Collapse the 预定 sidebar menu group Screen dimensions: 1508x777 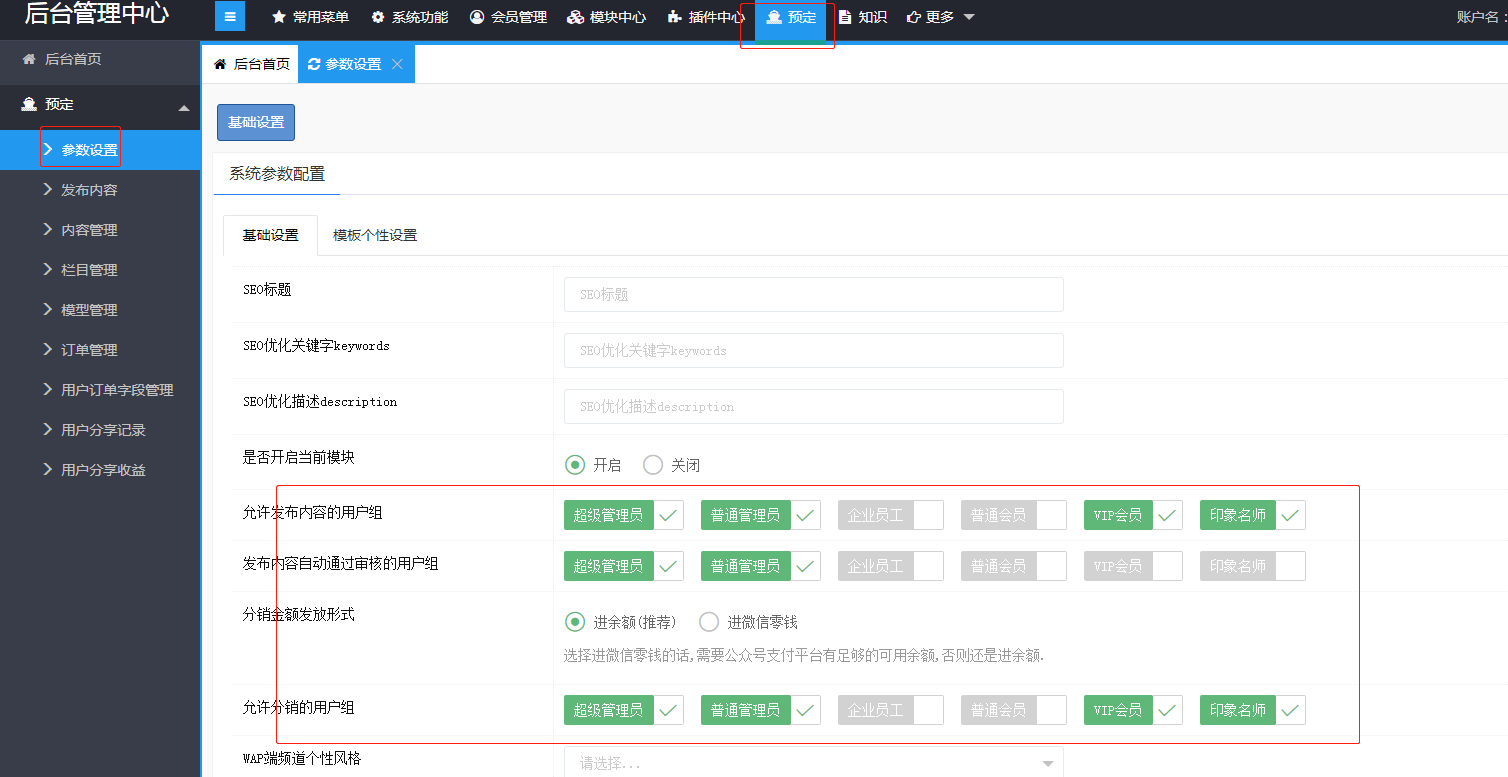point(183,107)
